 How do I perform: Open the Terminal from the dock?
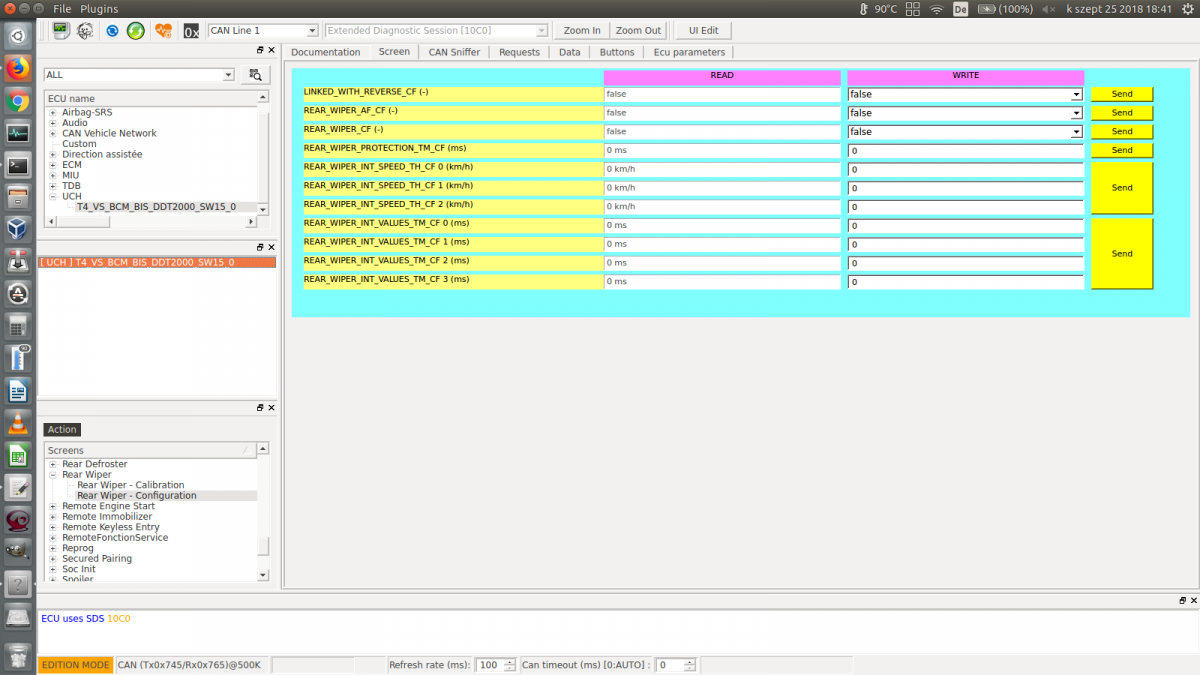pyautogui.click(x=18, y=165)
